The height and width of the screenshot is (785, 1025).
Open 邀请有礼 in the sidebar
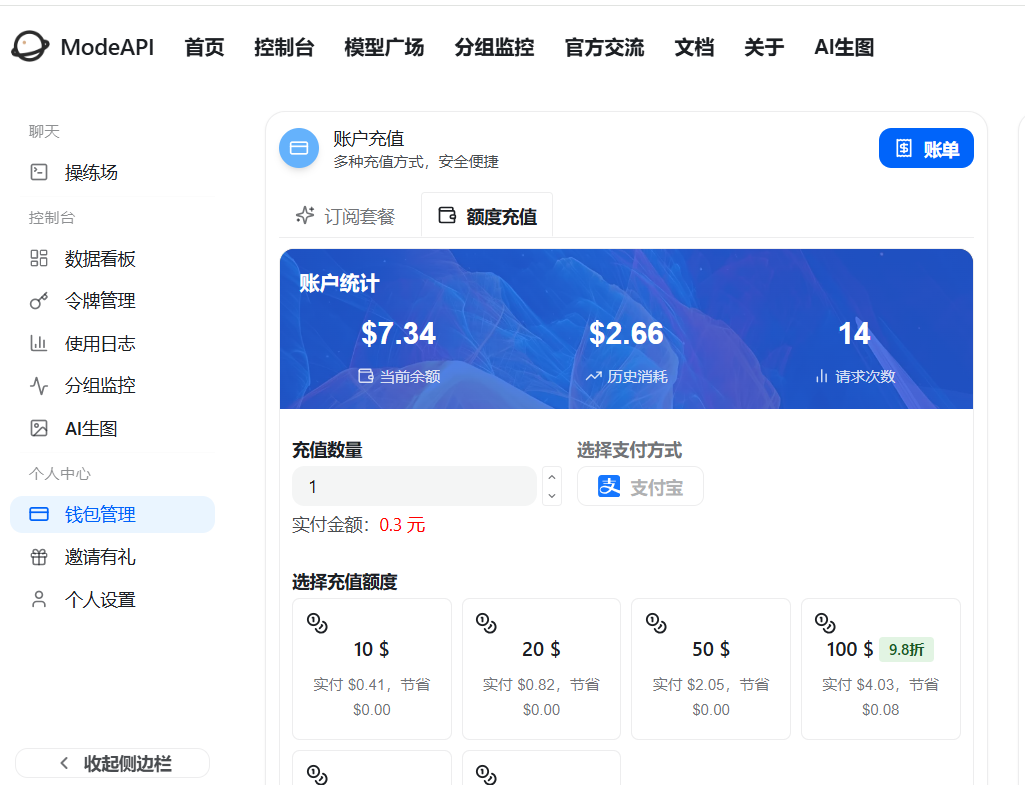pyautogui.click(x=112, y=557)
